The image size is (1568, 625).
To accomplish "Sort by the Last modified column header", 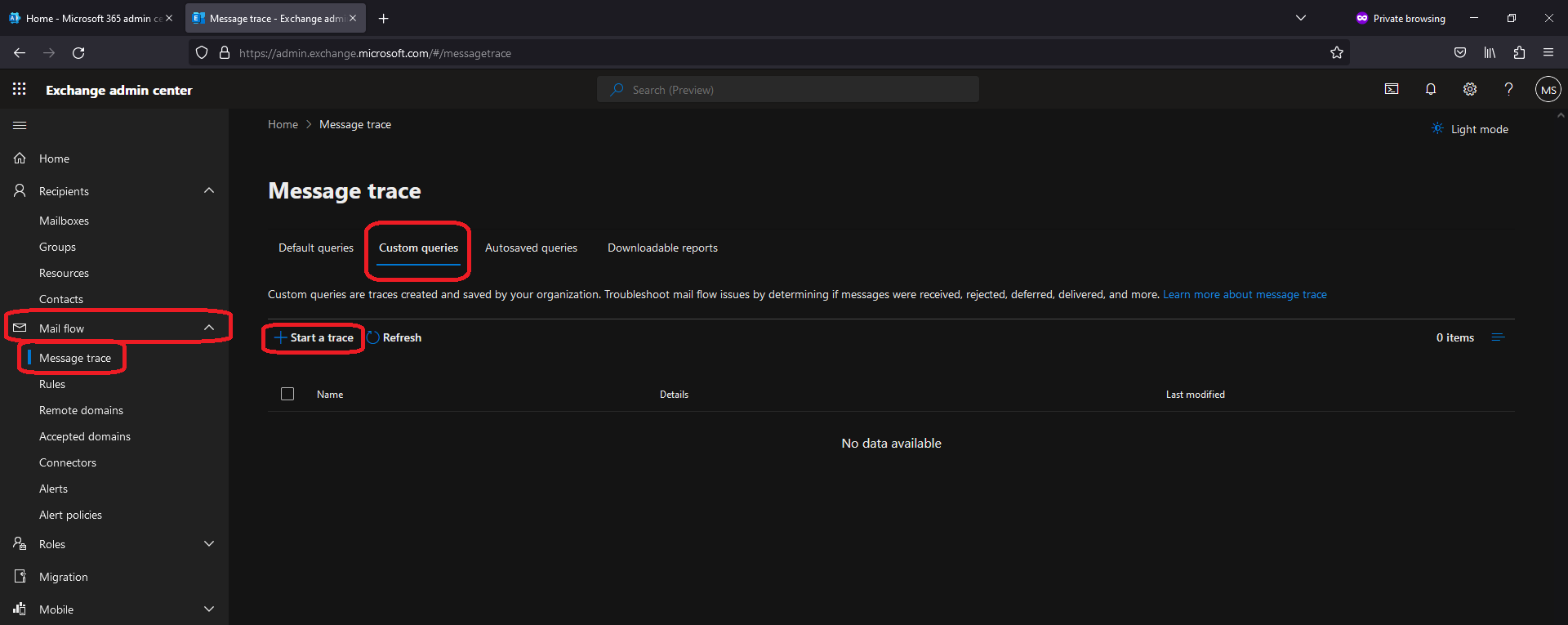I will pos(1196,395).
